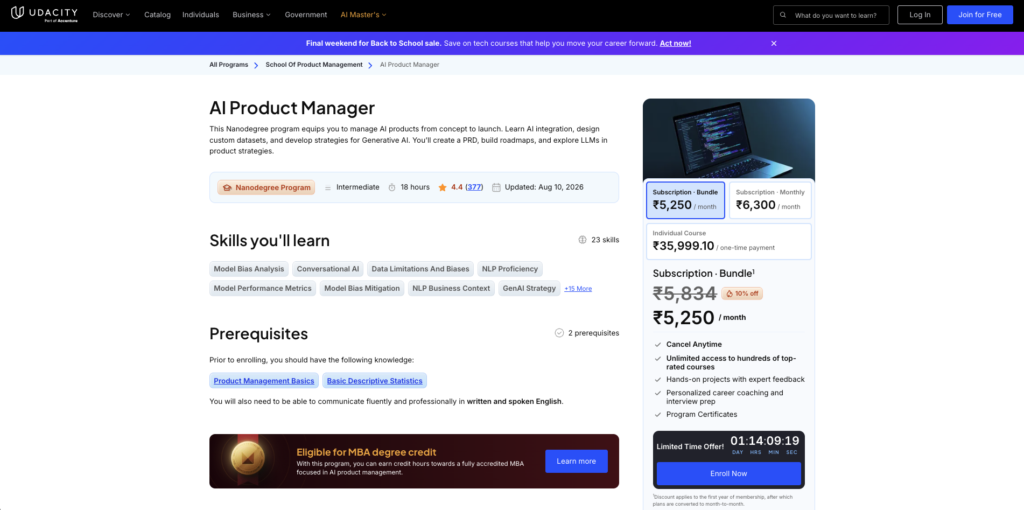Click the breadcrumb arrow after School Of Product Management
Image resolution: width=1024 pixels, height=510 pixels.
[x=370, y=65]
